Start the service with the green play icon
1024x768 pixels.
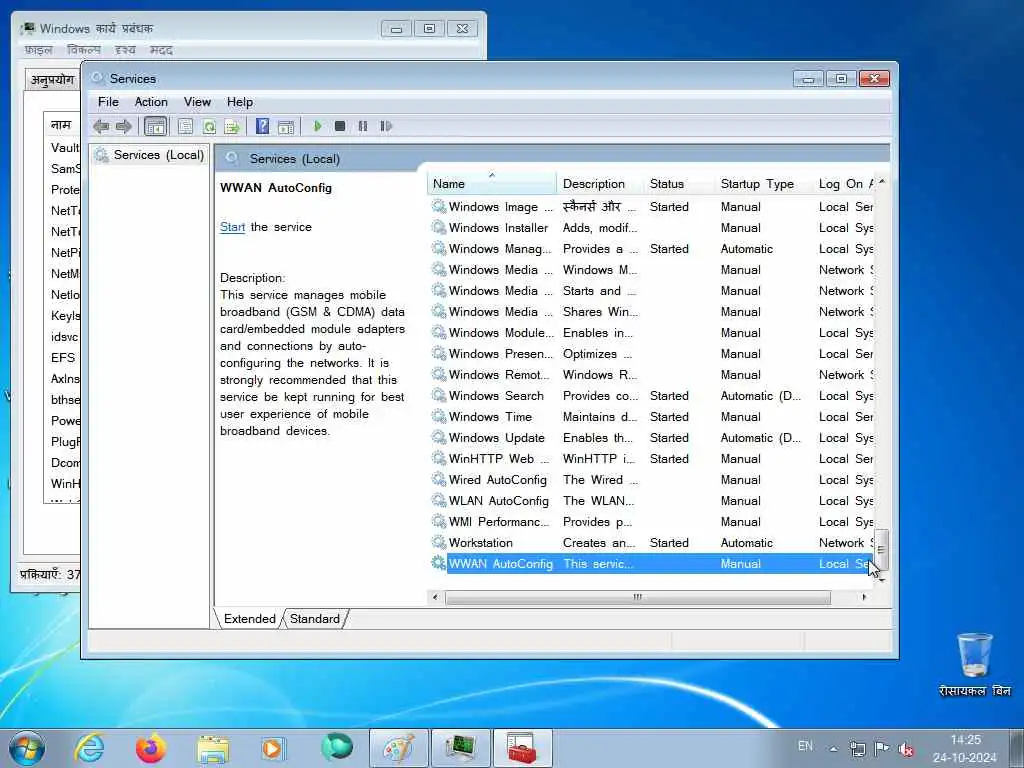pyautogui.click(x=317, y=126)
